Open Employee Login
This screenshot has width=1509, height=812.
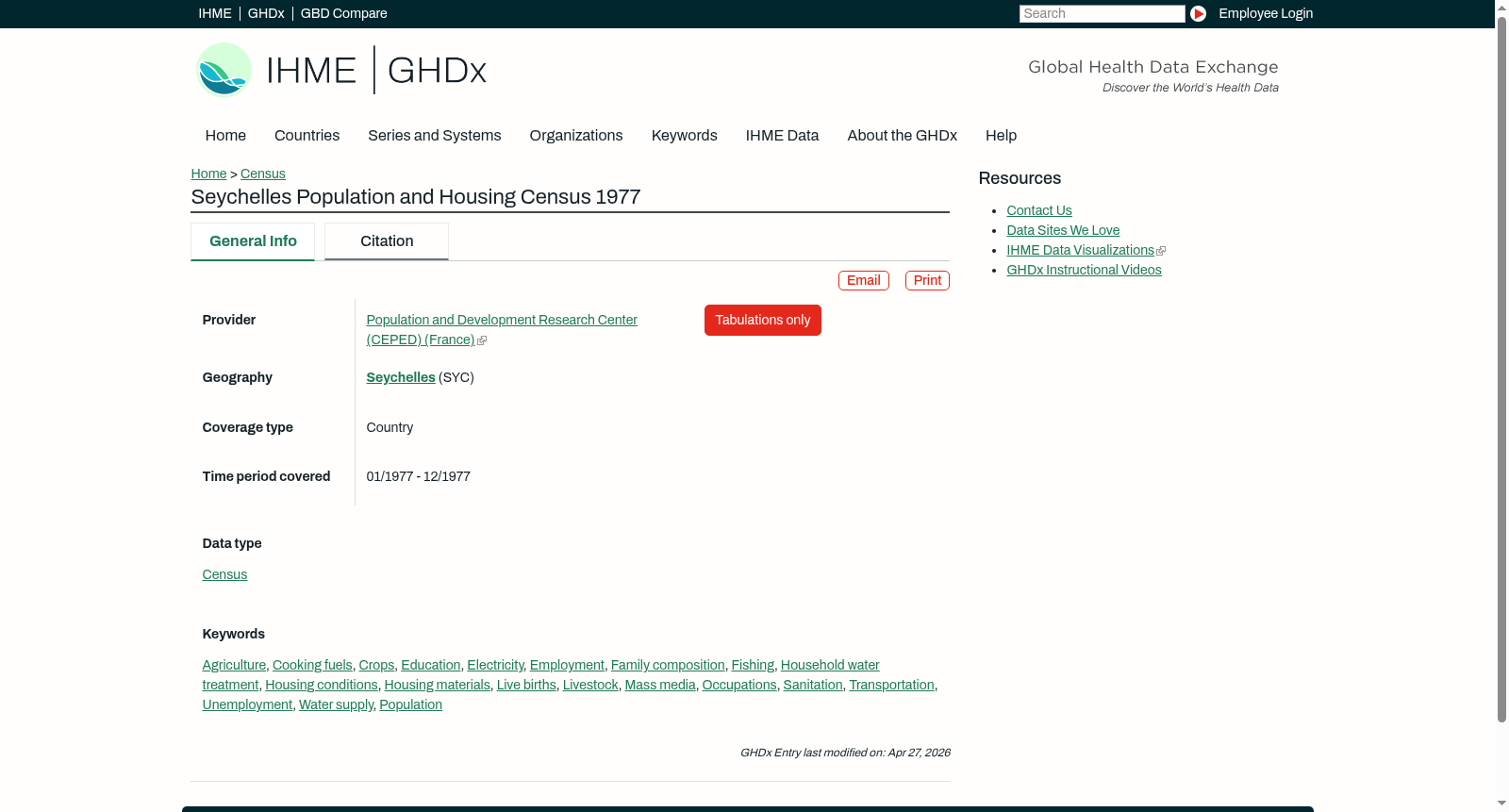click(x=1266, y=13)
